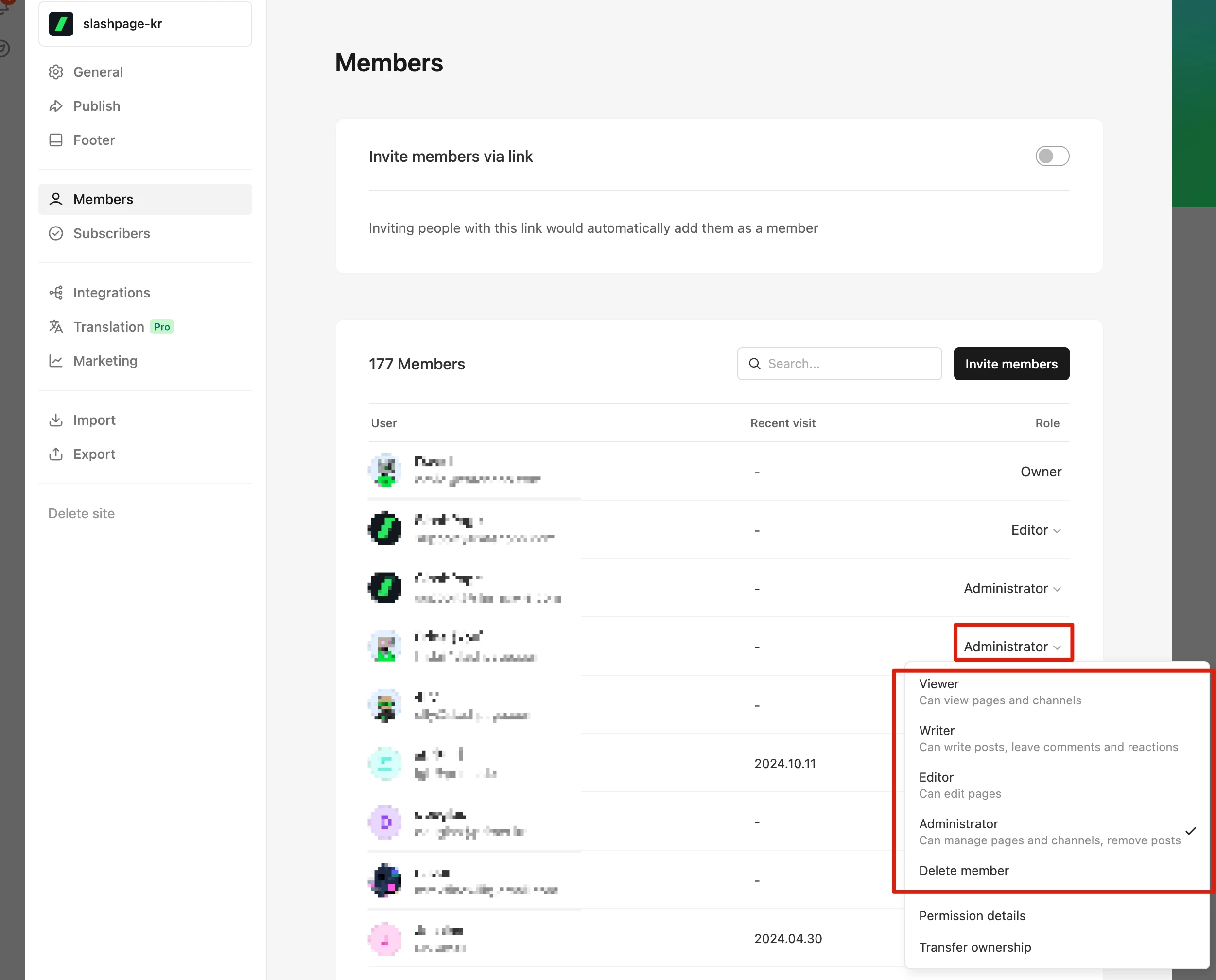The height and width of the screenshot is (980, 1216).
Task: Open the first Administrator role dropdown
Action: pos(1012,588)
